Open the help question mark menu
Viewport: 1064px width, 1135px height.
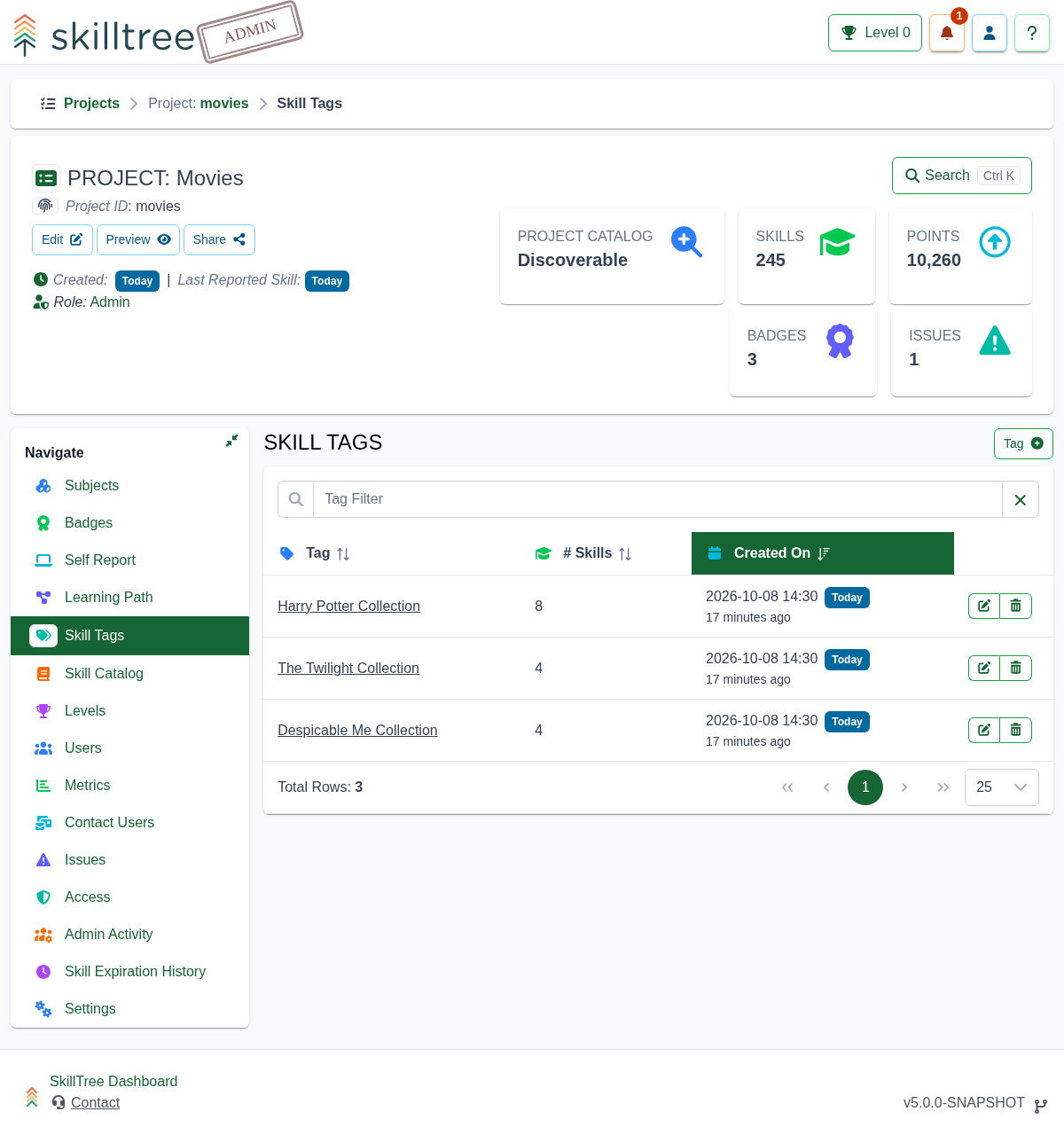[x=1032, y=33]
